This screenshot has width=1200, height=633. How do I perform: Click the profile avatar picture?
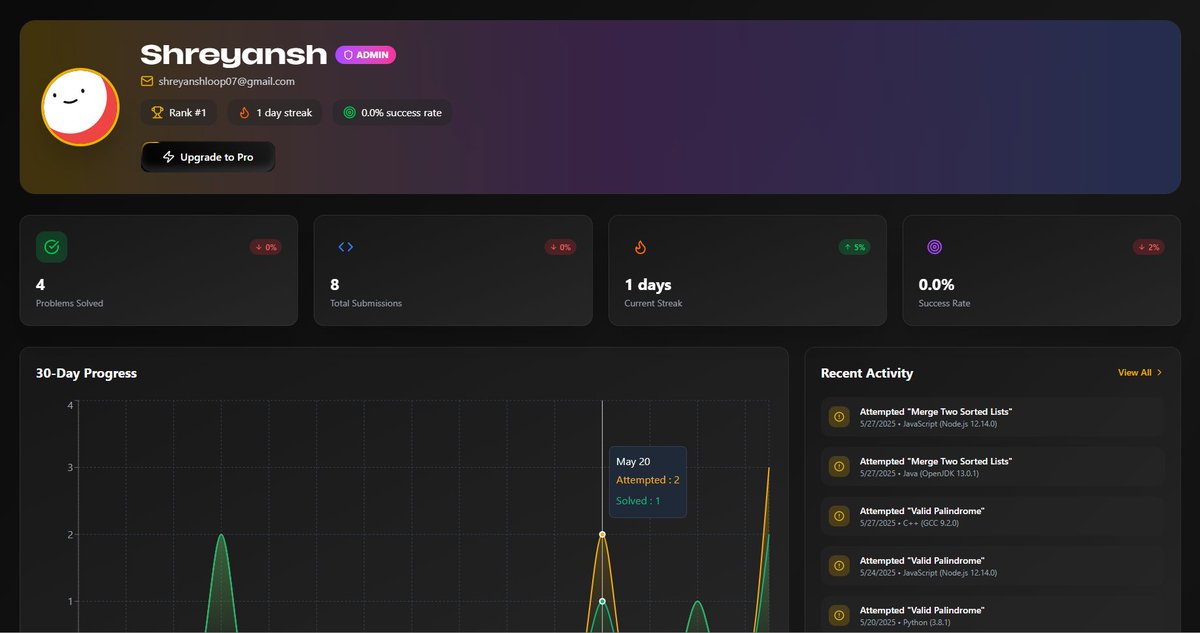pyautogui.click(x=81, y=107)
